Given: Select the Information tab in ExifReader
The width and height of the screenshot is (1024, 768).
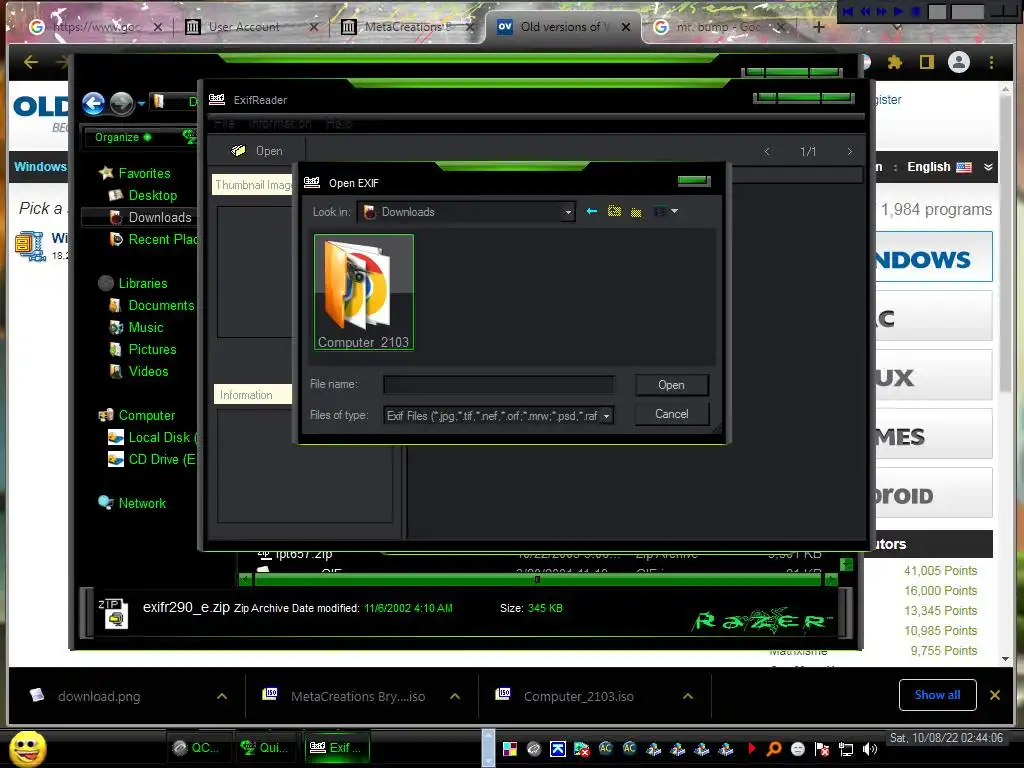Looking at the screenshot, I should pyautogui.click(x=252, y=394).
